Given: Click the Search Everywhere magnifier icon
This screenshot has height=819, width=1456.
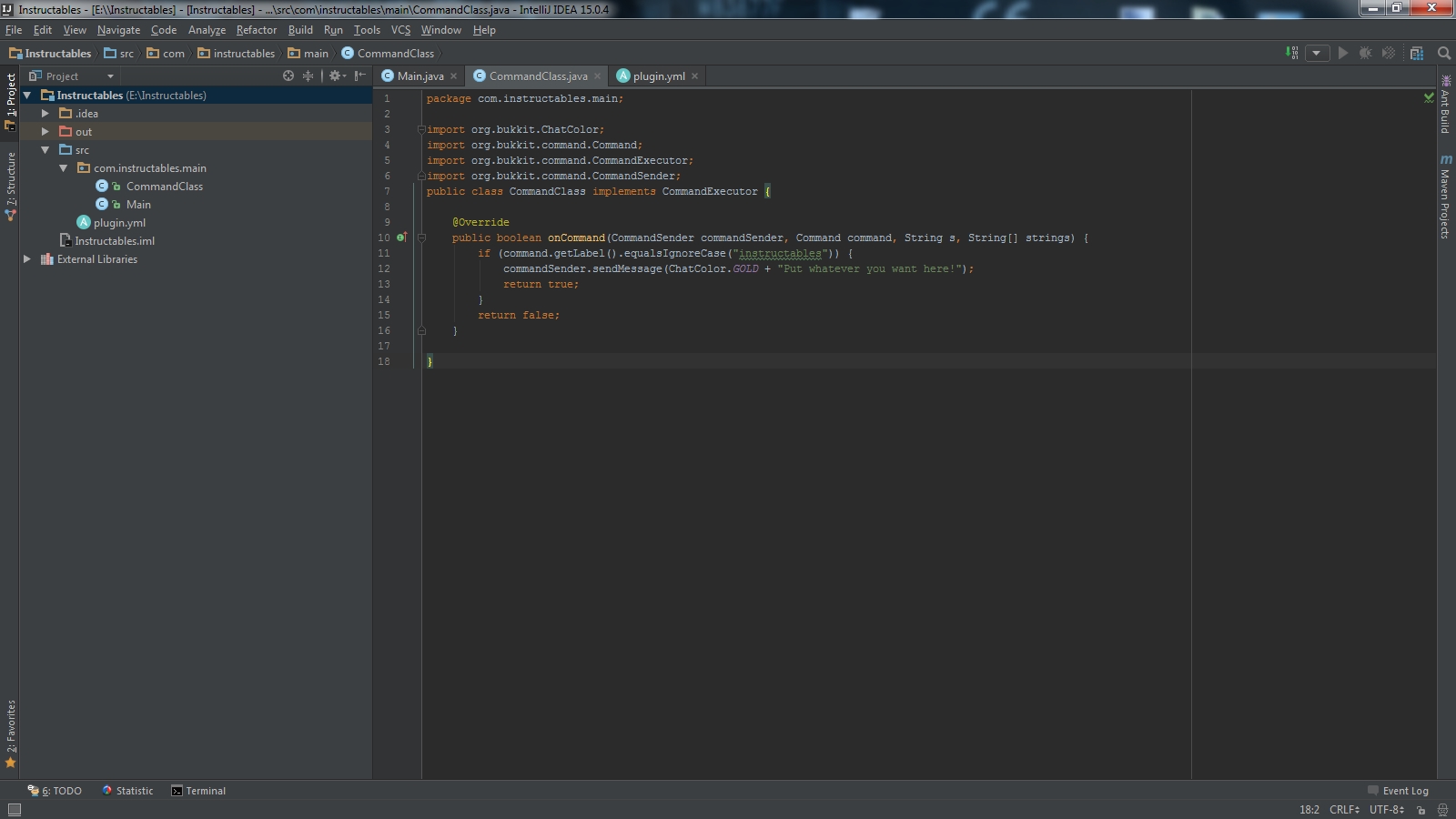Looking at the screenshot, I should click(1443, 53).
